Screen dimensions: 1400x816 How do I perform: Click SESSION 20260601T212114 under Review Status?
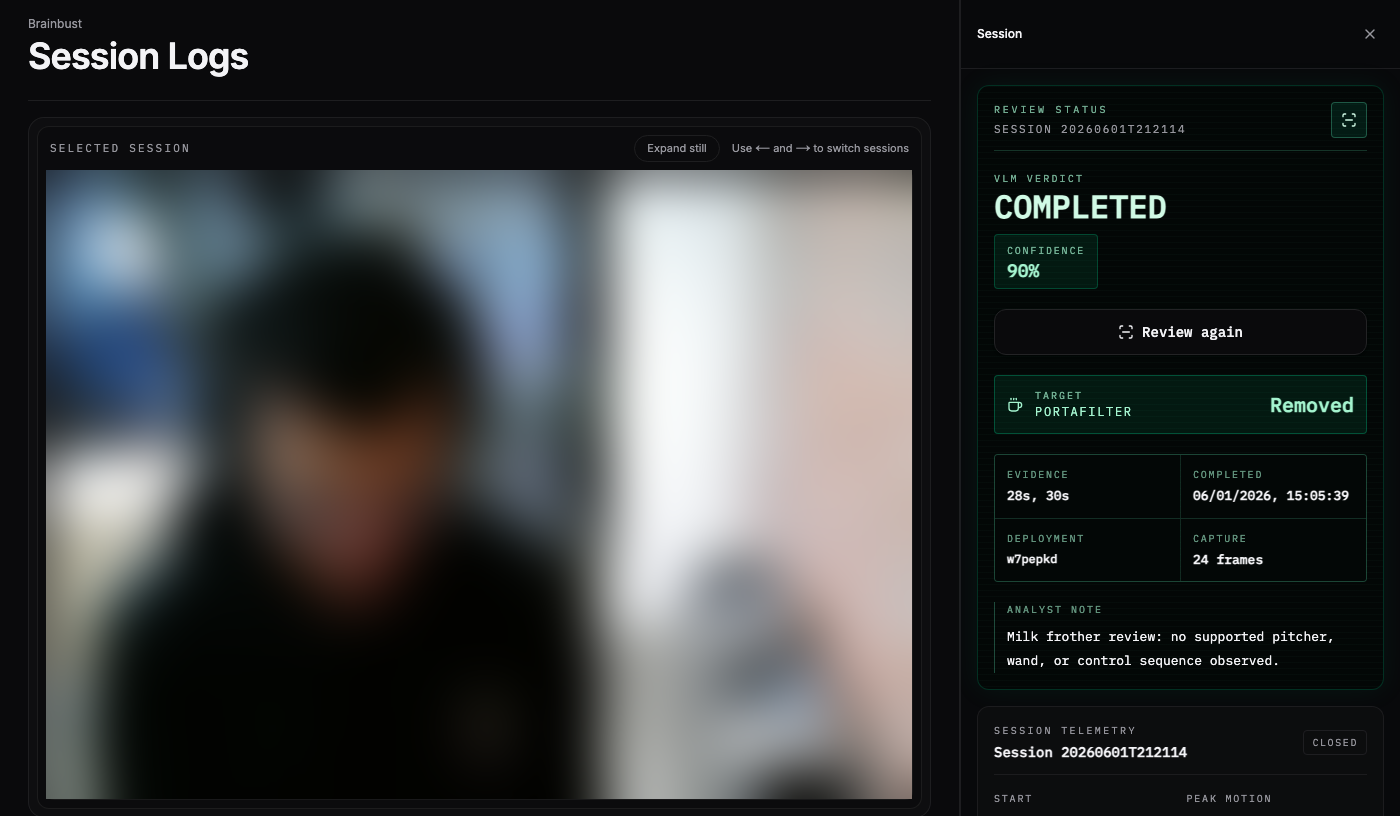tap(1090, 129)
